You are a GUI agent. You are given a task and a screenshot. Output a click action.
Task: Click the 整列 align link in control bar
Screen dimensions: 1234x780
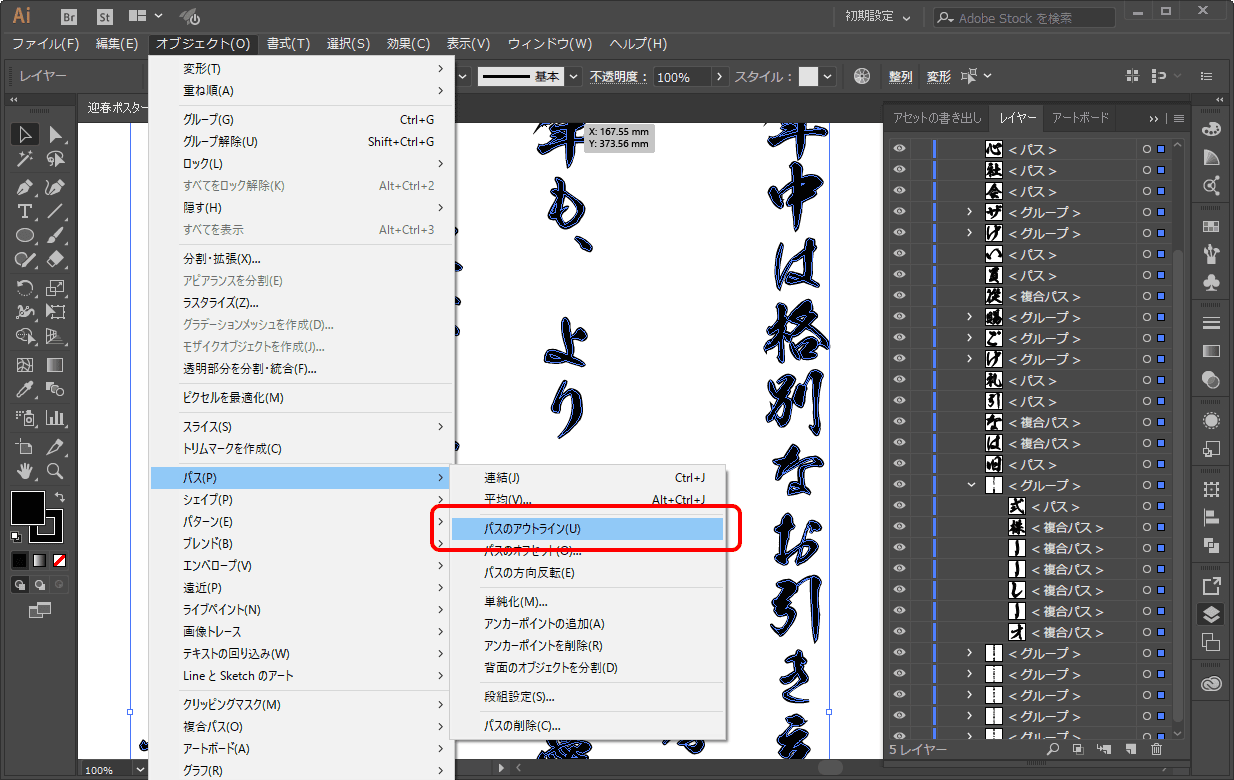tap(900, 77)
